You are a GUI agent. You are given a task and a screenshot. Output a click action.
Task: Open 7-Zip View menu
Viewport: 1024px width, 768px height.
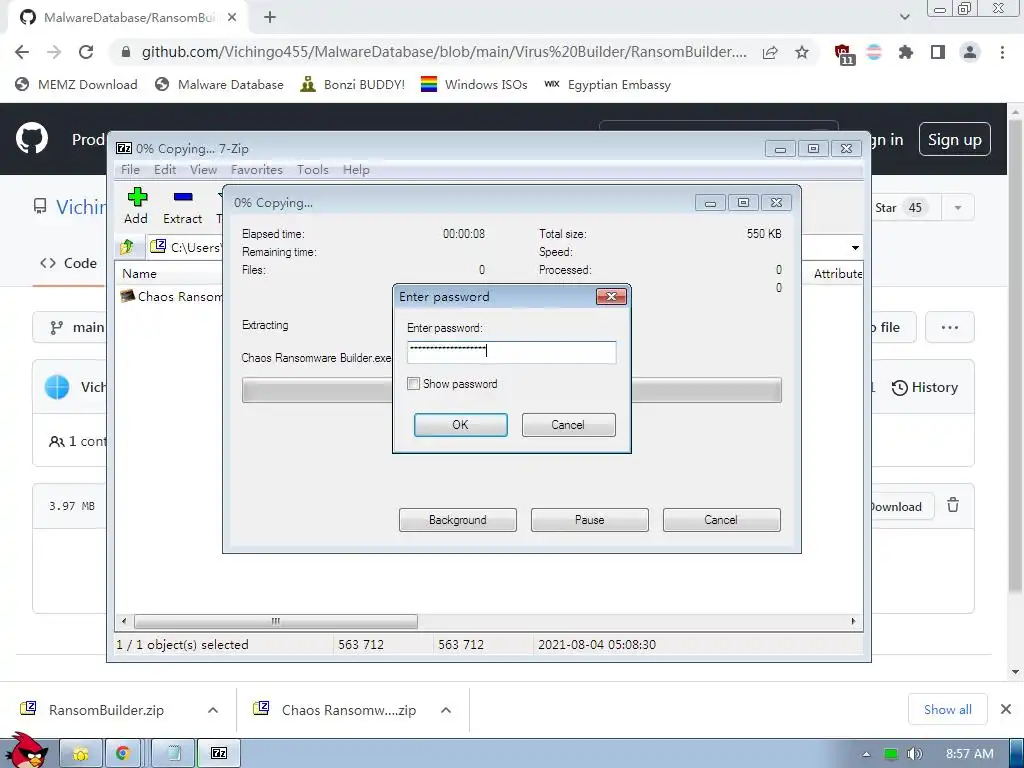click(203, 170)
